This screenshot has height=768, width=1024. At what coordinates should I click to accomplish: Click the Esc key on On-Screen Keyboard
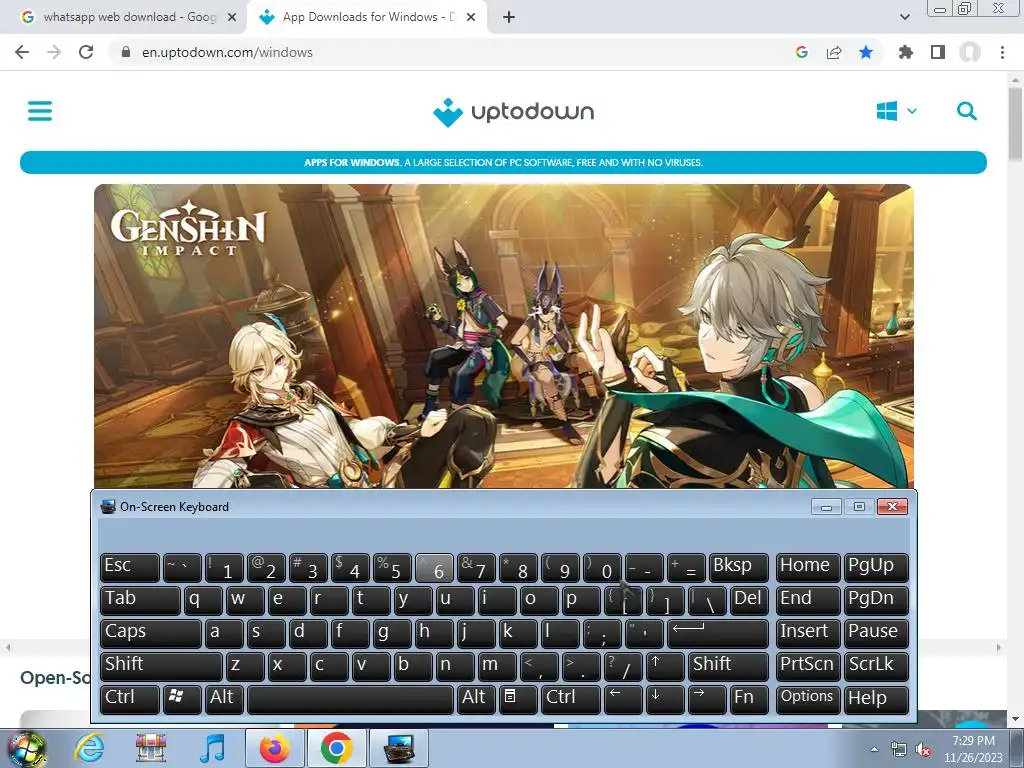(129, 568)
